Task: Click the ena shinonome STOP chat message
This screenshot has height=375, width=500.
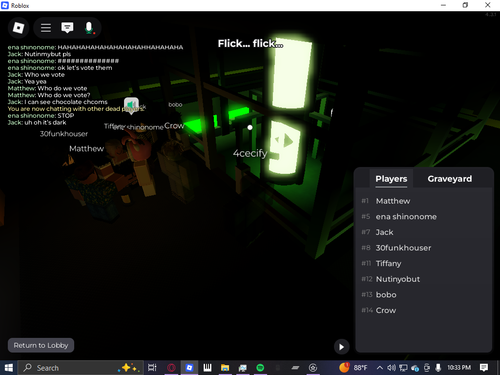Action: tap(41, 116)
